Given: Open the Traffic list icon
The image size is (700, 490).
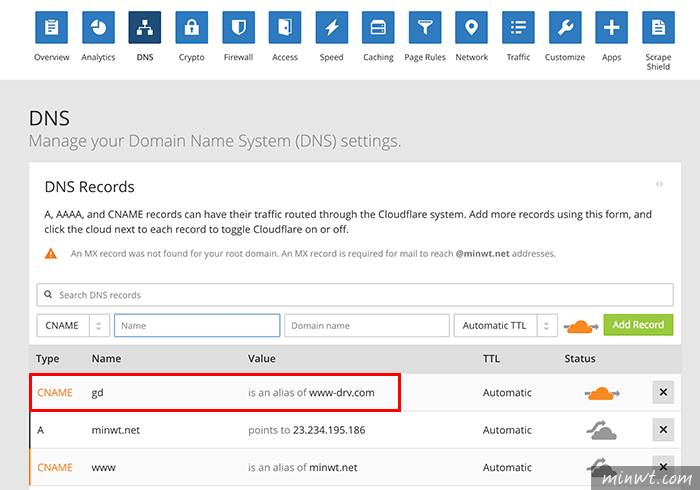Looking at the screenshot, I should 518,28.
